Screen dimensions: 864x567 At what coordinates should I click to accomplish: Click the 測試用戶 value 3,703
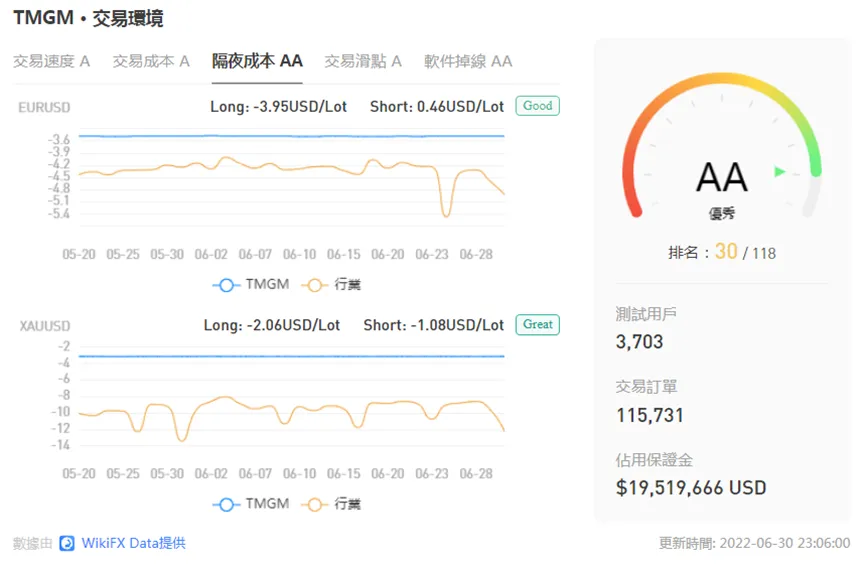(639, 342)
